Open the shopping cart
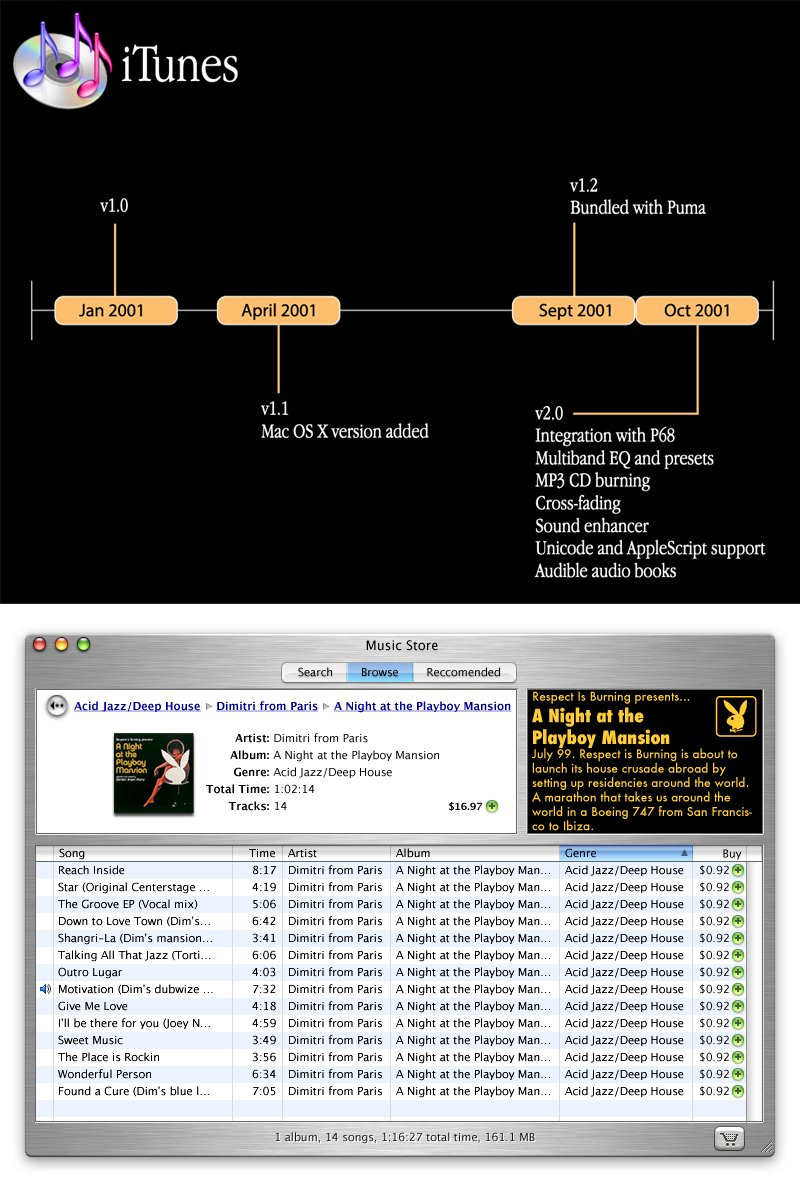The height and width of the screenshot is (1200, 800). pos(729,1139)
